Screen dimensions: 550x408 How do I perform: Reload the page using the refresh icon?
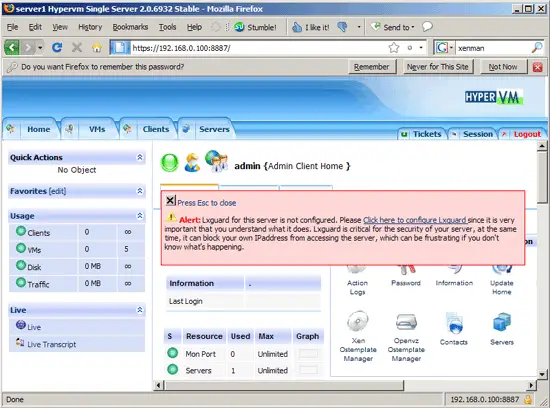point(57,47)
